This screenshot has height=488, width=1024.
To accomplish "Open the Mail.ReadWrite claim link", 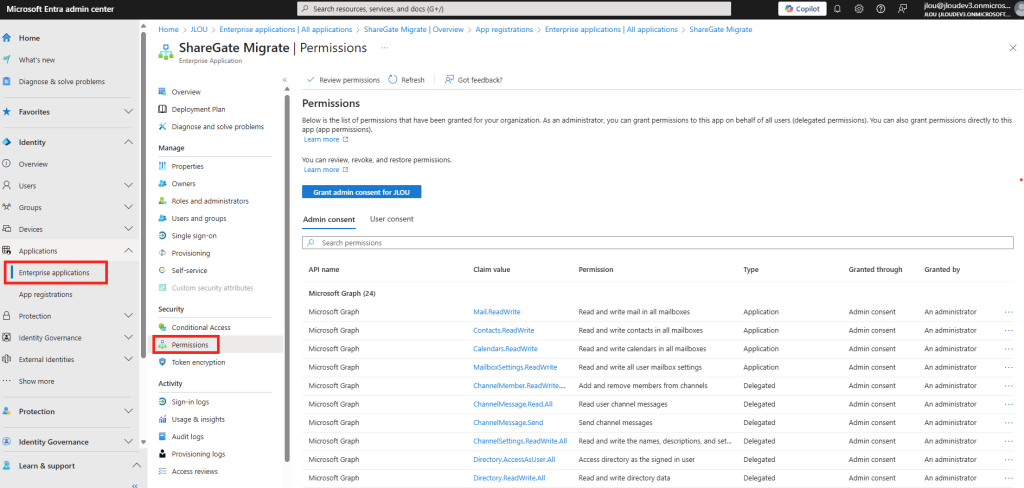I will click(496, 312).
